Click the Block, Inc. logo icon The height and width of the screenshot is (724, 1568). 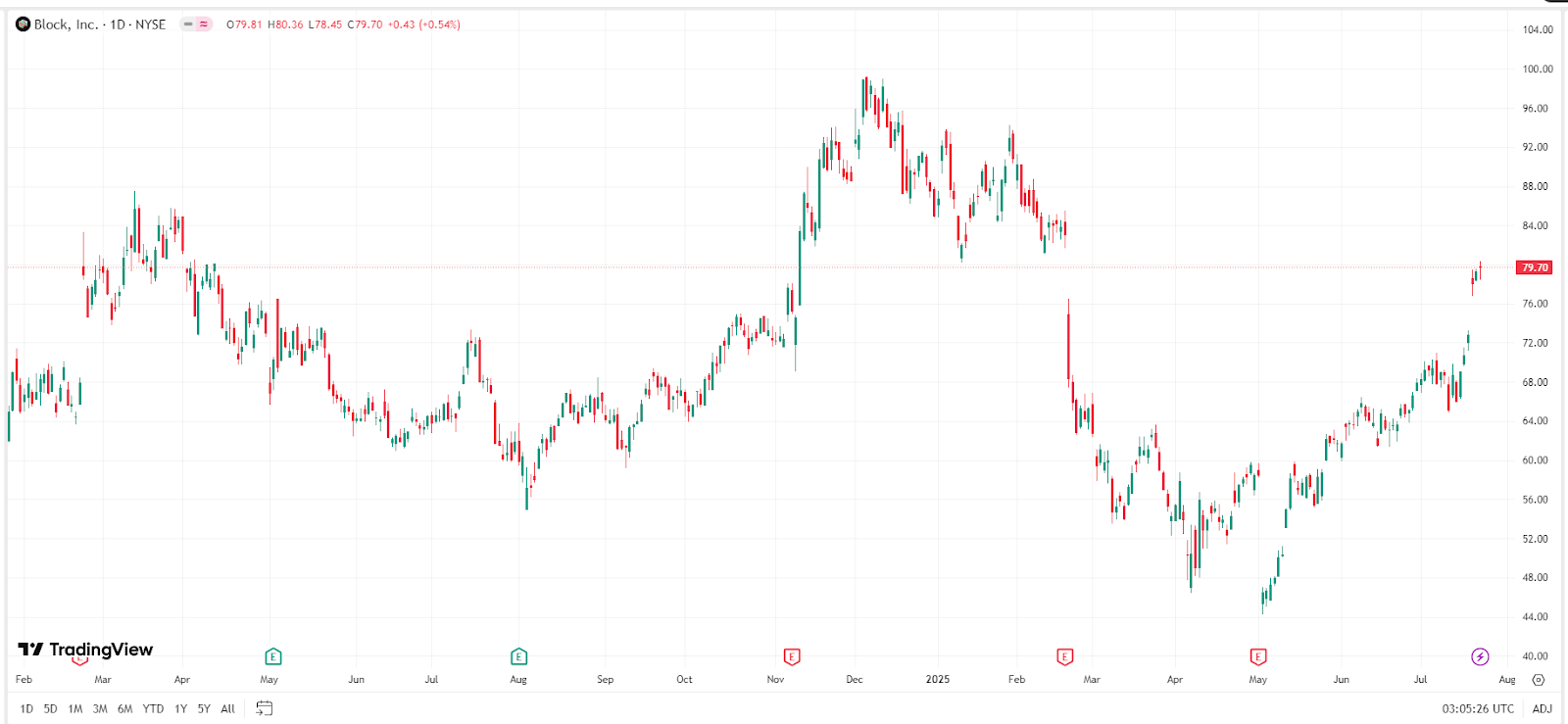point(21,24)
